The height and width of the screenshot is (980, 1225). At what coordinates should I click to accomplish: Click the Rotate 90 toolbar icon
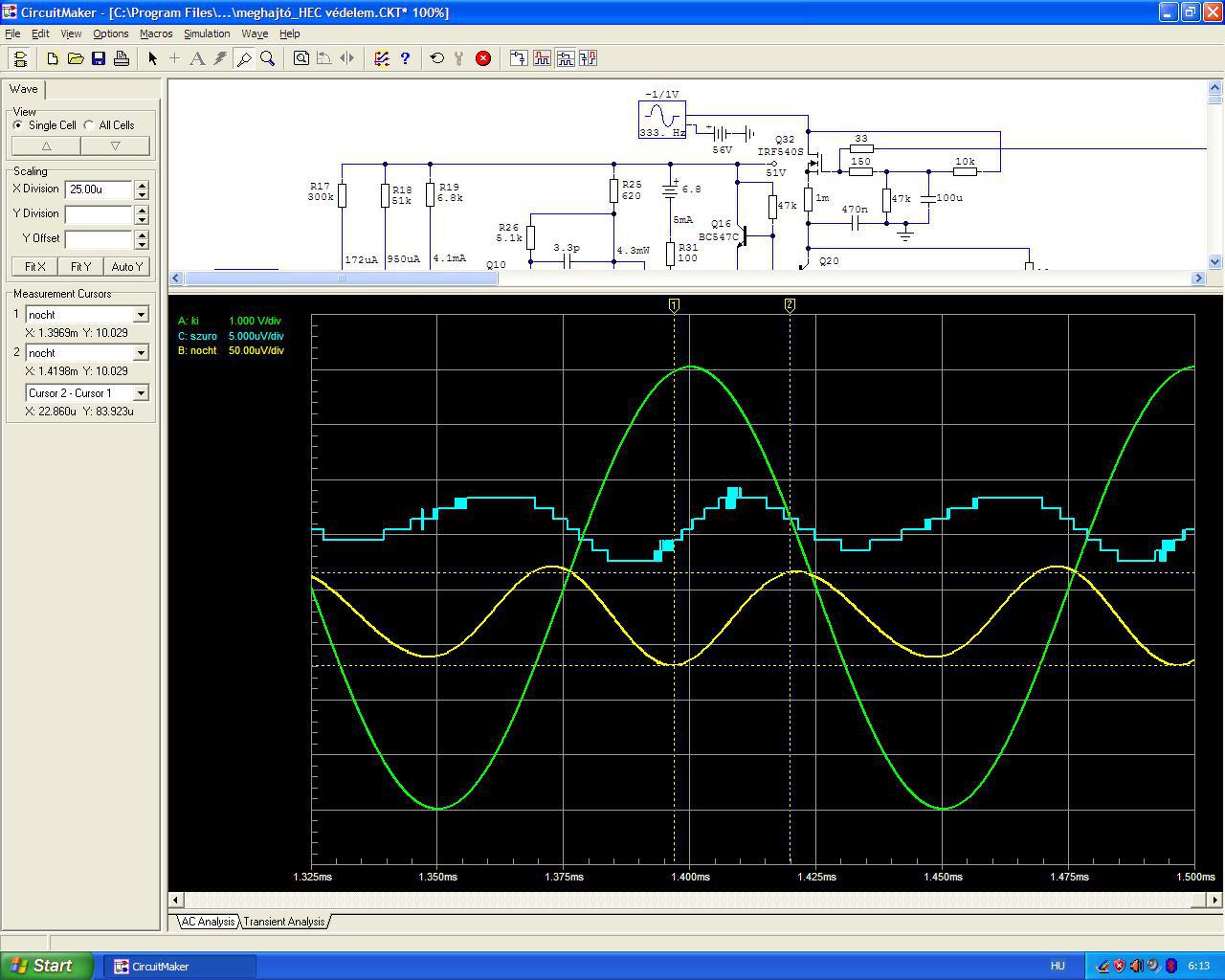tap(324, 58)
